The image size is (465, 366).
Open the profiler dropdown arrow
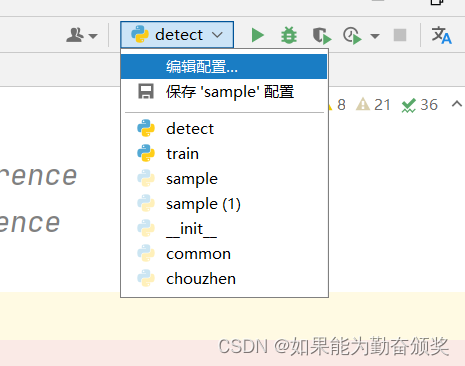click(x=375, y=36)
